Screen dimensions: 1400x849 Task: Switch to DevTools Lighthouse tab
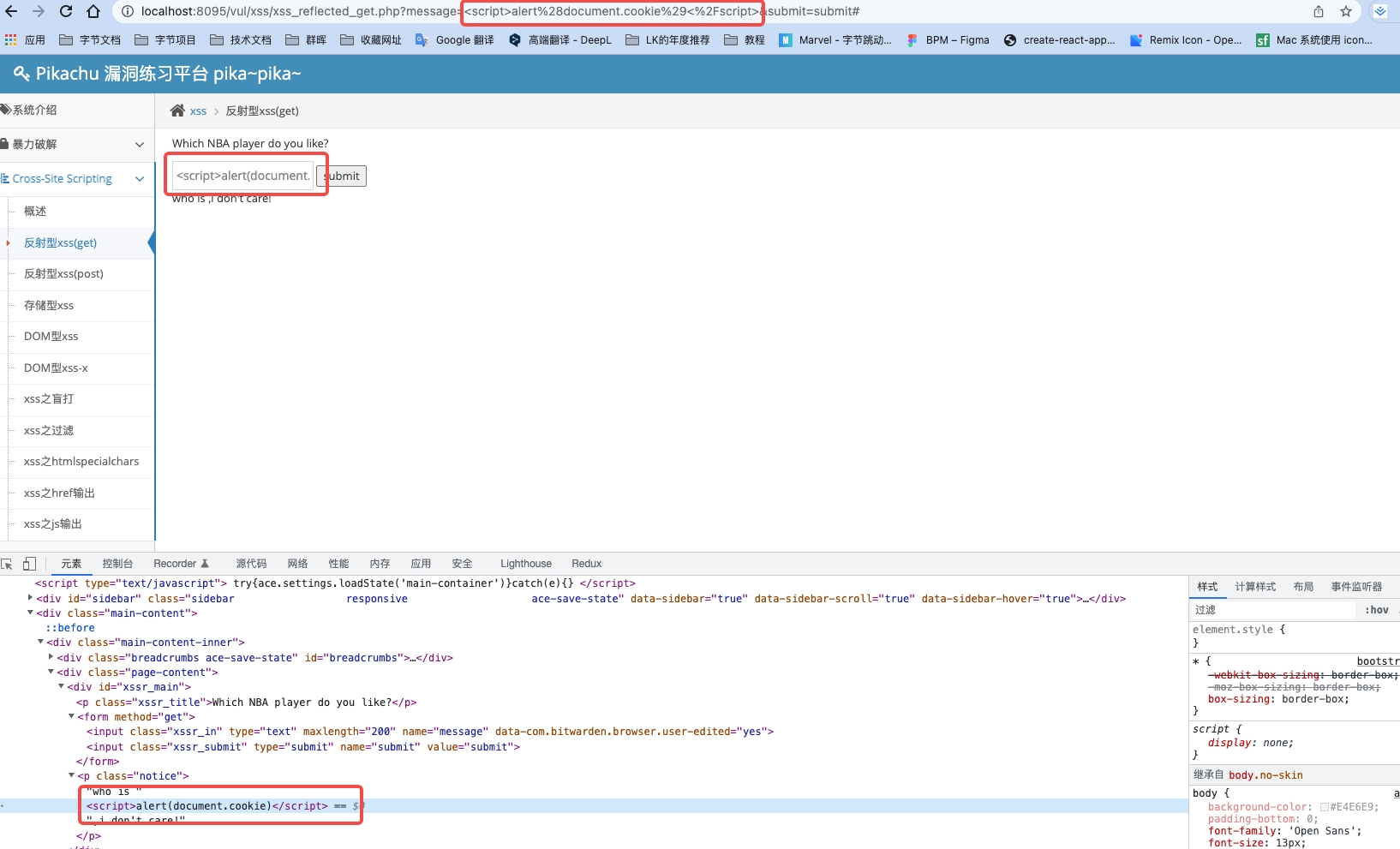(526, 564)
